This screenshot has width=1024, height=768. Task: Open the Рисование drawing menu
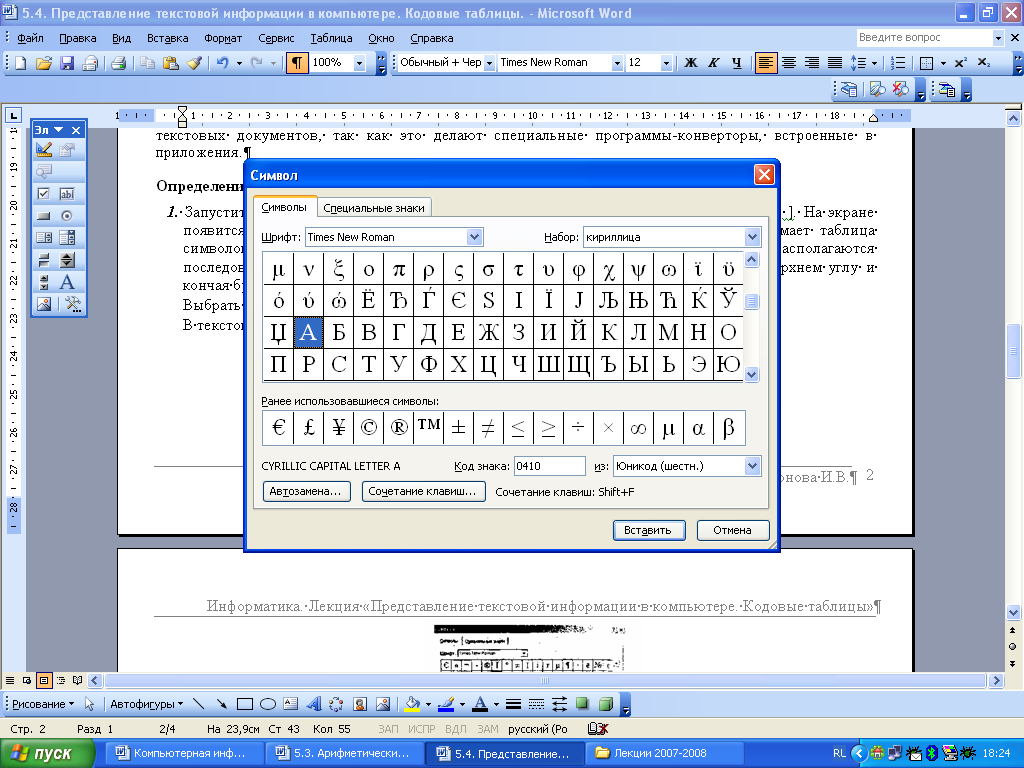tap(43, 704)
